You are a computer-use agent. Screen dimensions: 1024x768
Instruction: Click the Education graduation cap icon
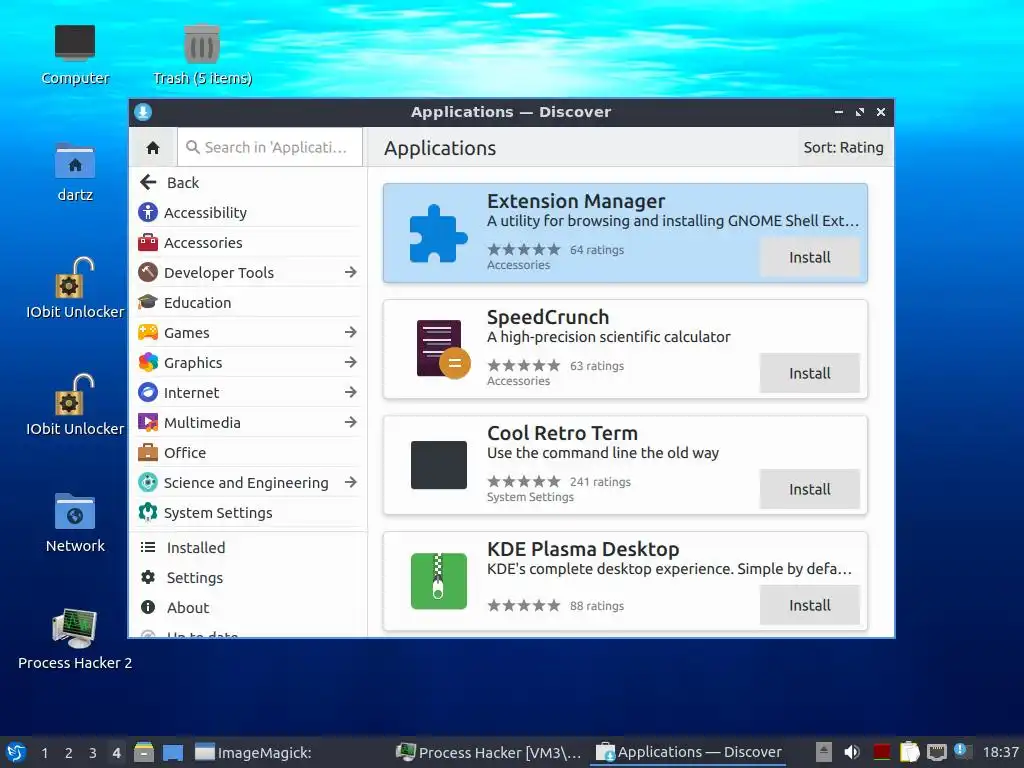point(148,302)
